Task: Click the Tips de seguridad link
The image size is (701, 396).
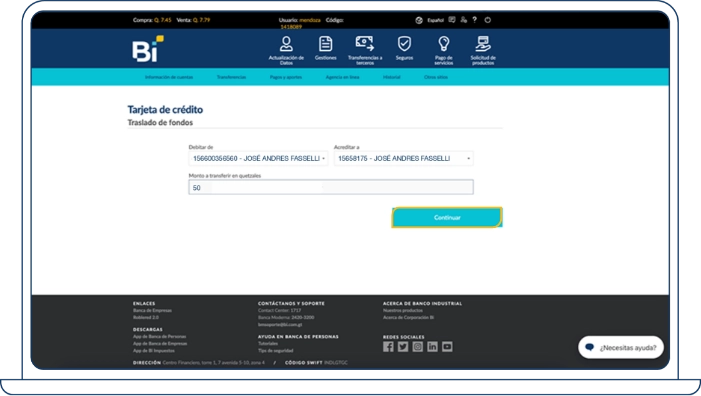Action: (x=276, y=351)
